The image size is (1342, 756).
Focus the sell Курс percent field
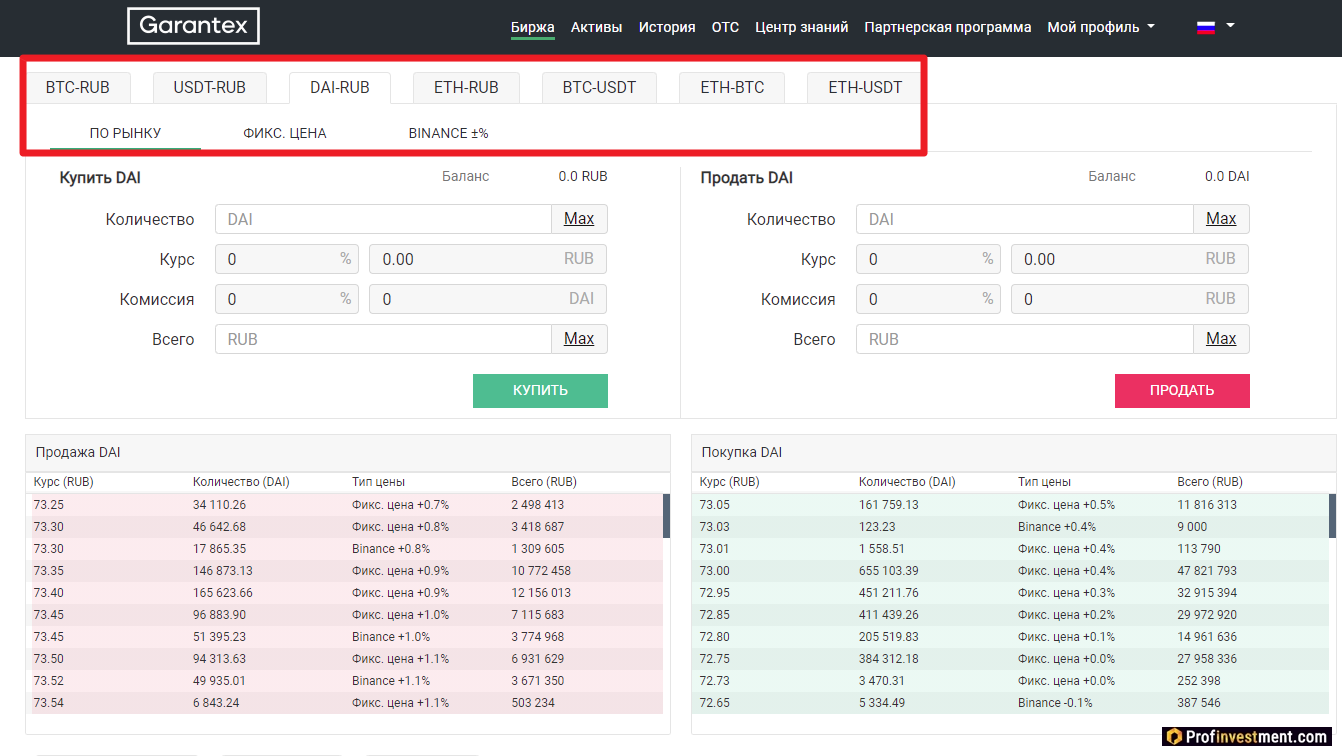pyautogui.click(x=928, y=259)
